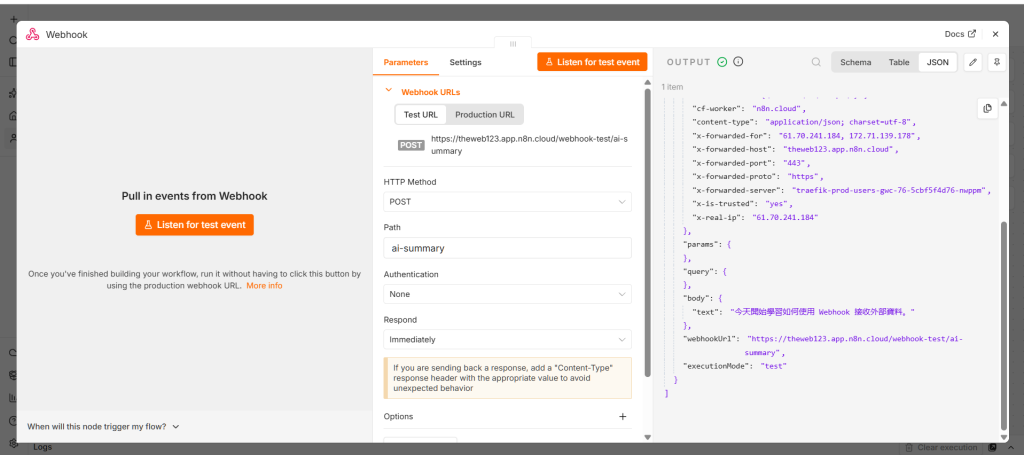The height and width of the screenshot is (455, 1024).
Task: Click the 1 item count label
Action: point(672,87)
